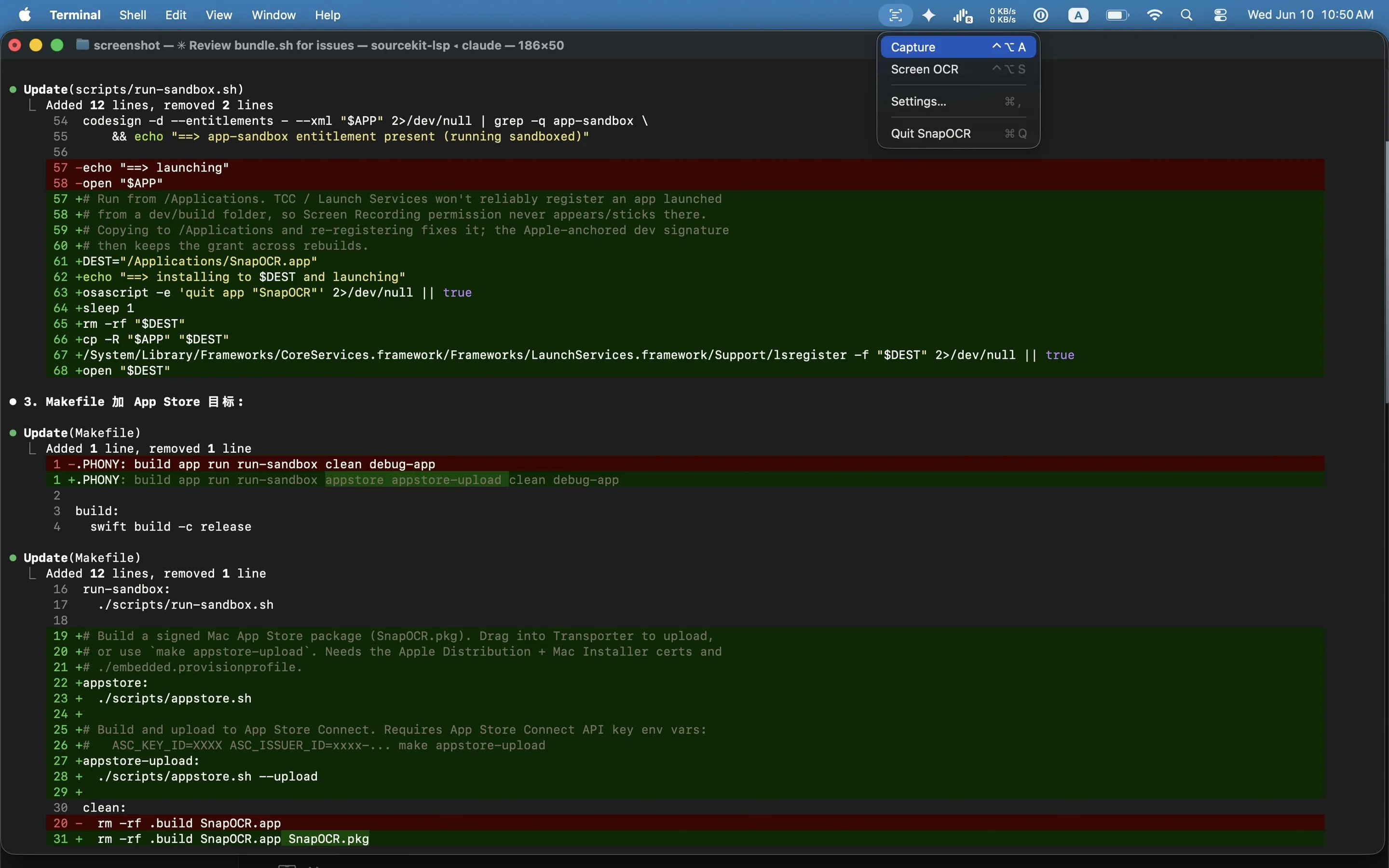Open the Edit menu

pyautogui.click(x=176, y=15)
